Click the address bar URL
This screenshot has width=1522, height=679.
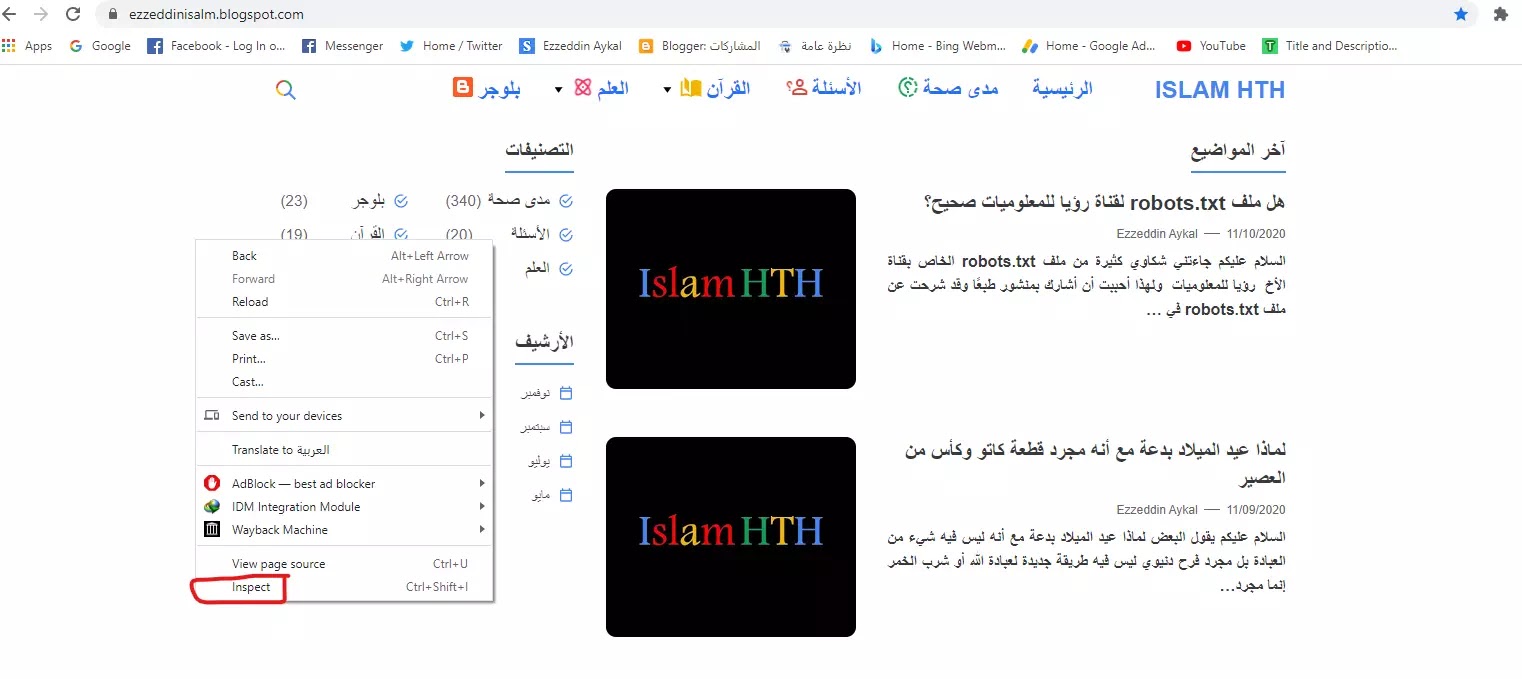[216, 14]
